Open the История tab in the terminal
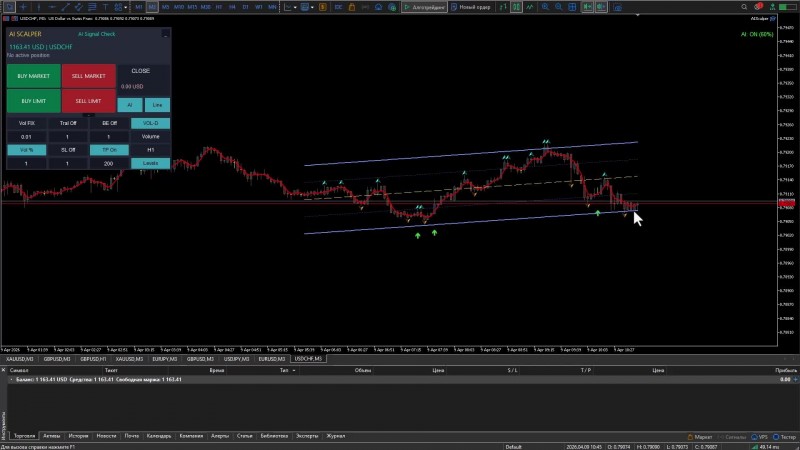Screen dimensions: 800x450 80,436
